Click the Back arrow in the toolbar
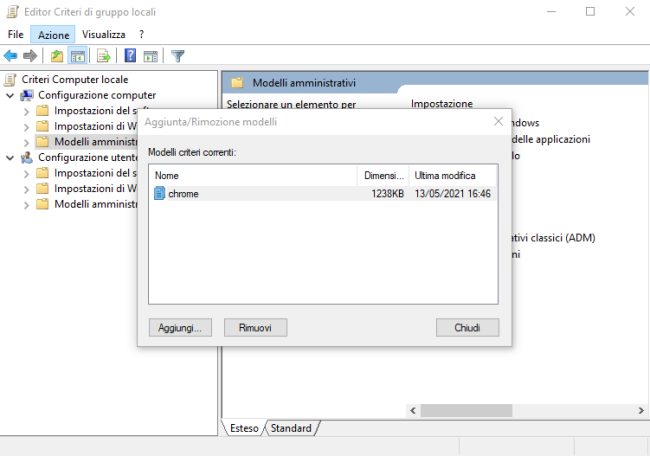 tap(11, 56)
